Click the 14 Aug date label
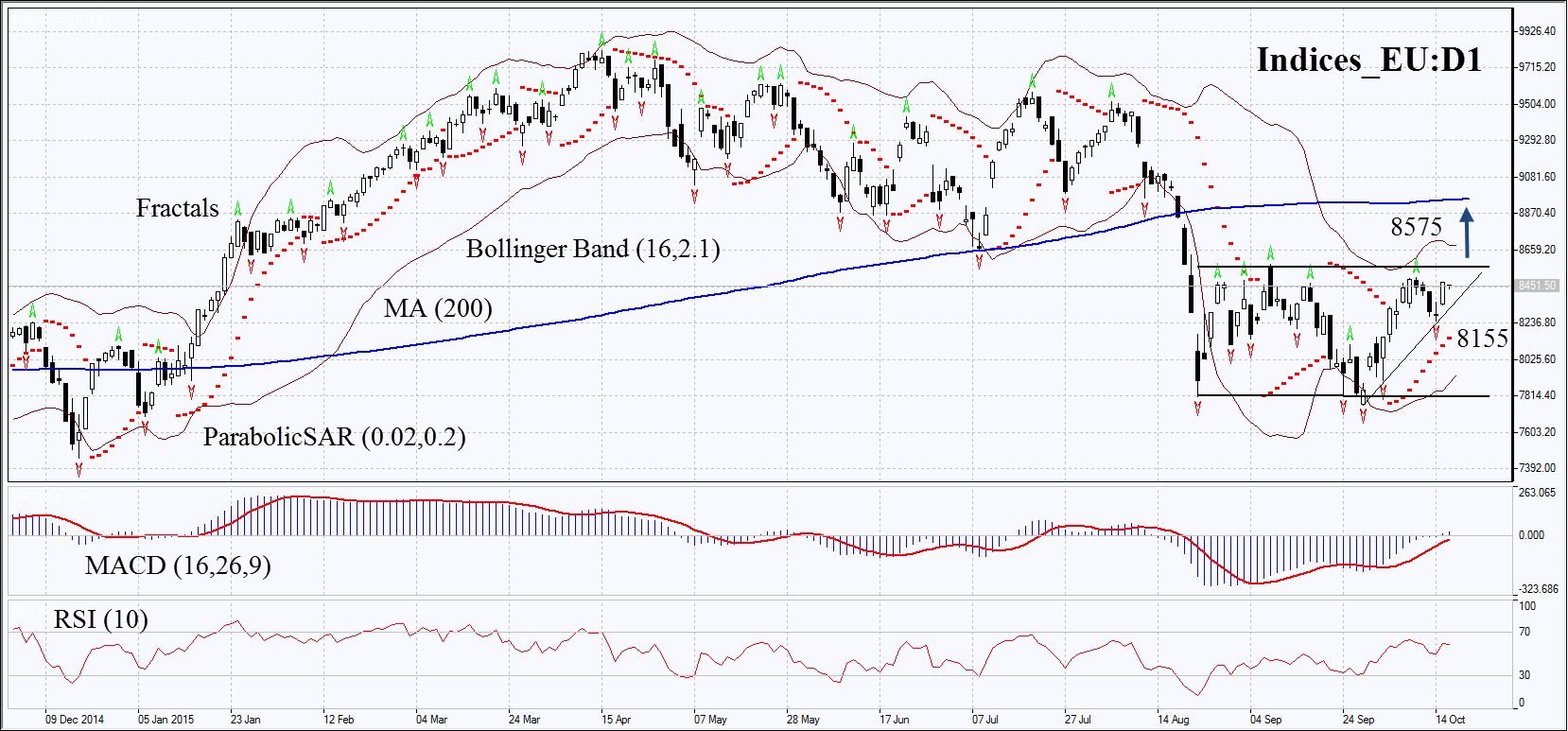This screenshot has width=1568, height=731. pyautogui.click(x=1173, y=720)
